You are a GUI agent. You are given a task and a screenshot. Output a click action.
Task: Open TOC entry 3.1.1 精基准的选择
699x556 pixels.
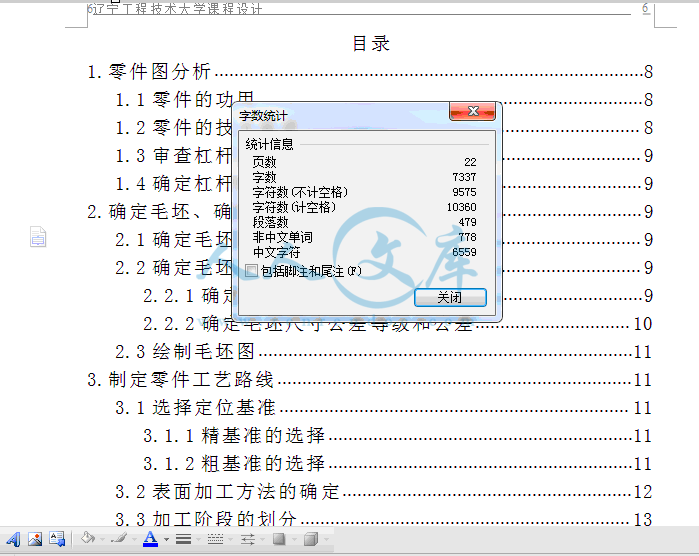click(398, 436)
